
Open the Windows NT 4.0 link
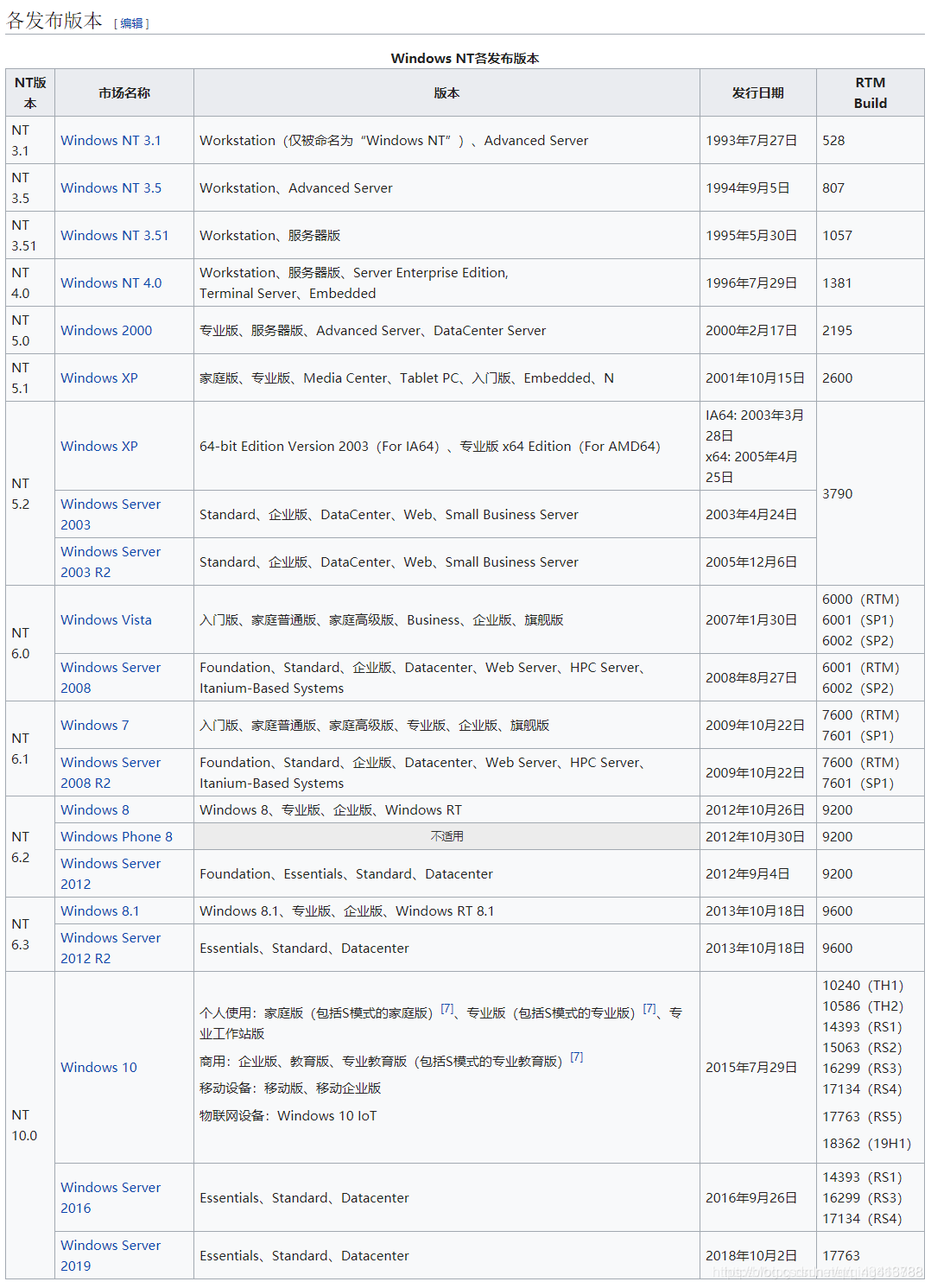111,283
